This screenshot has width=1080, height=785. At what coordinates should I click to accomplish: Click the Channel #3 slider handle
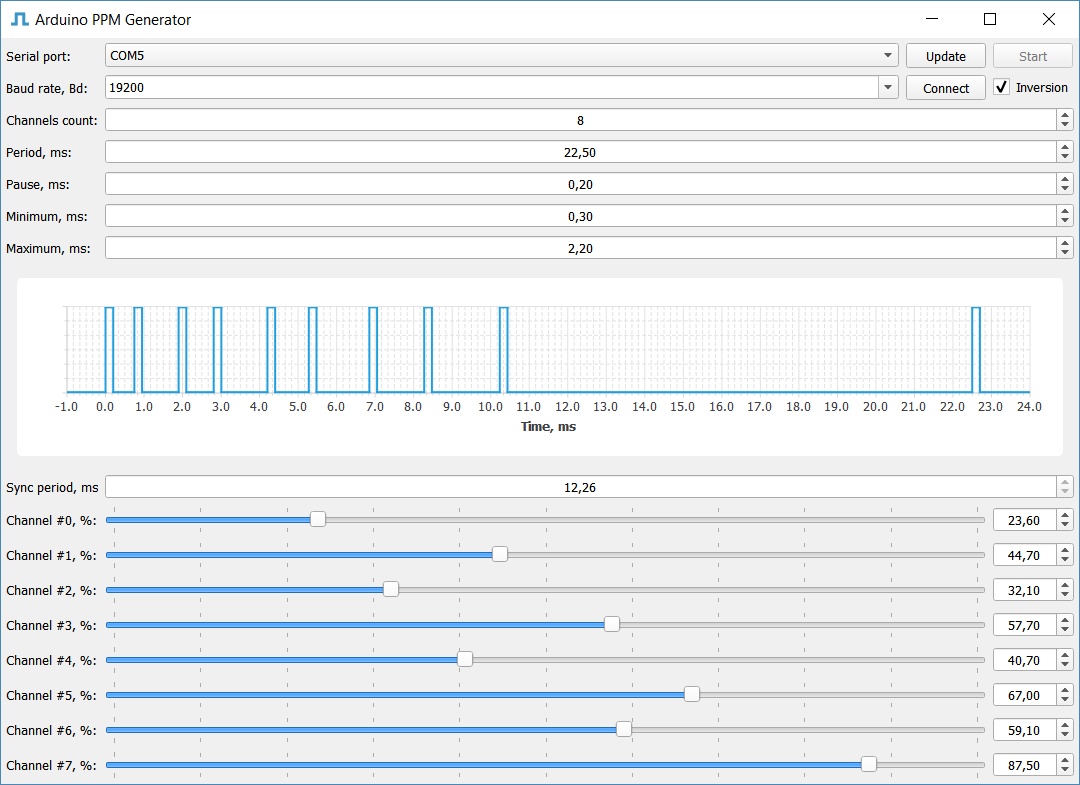(612, 625)
